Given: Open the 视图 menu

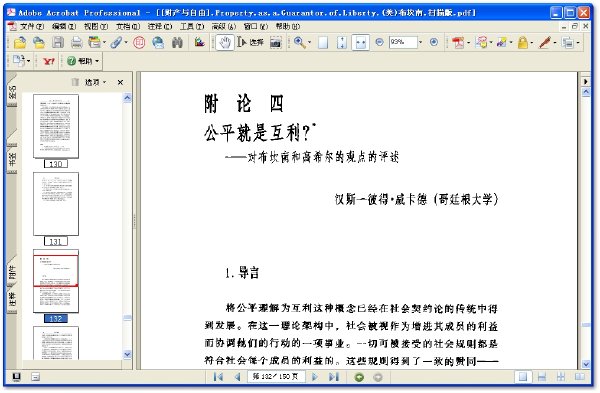Looking at the screenshot, I should pyautogui.click(x=96, y=26).
